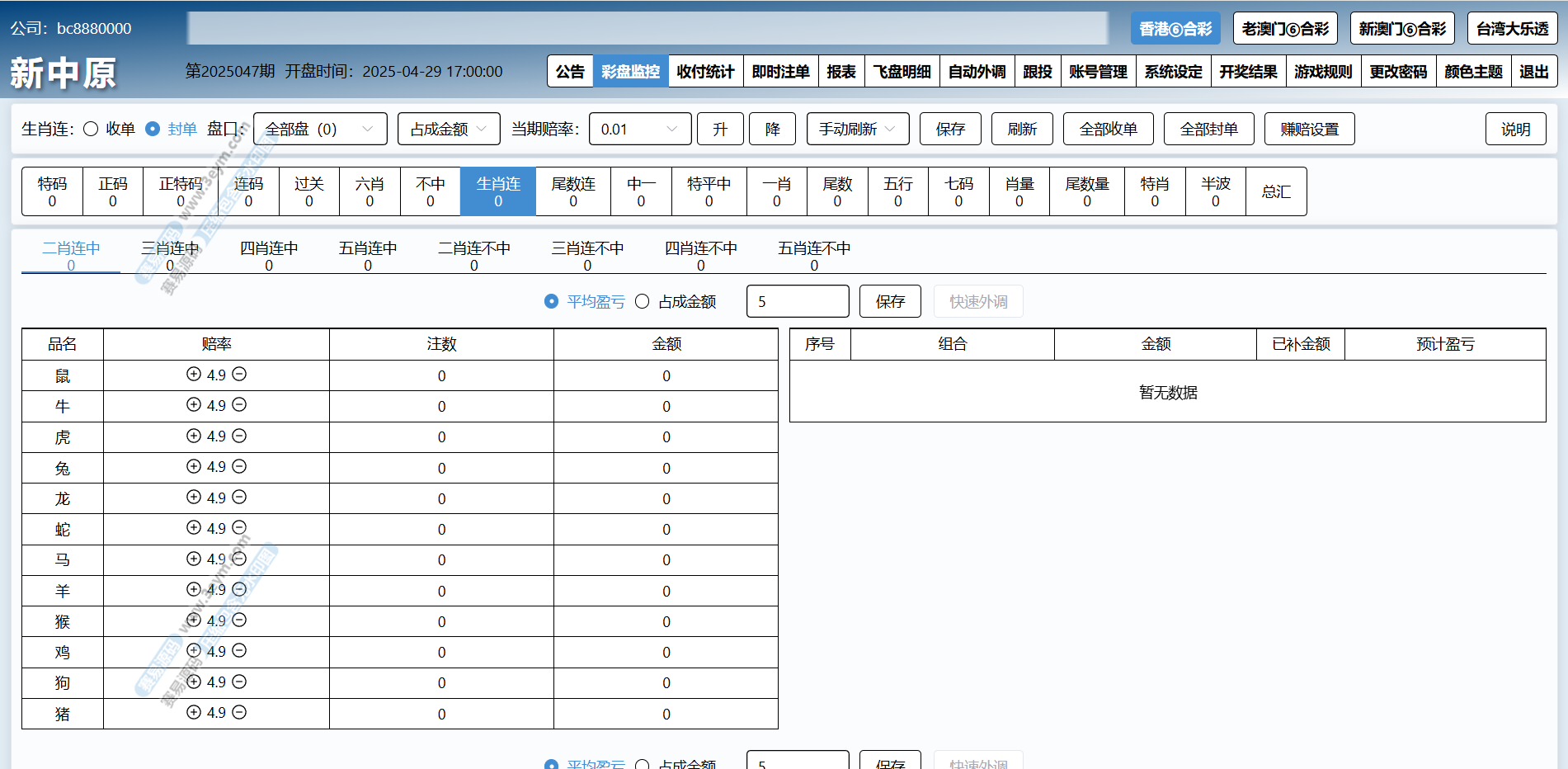Screen dimensions: 1568x769
Task: Click the plus icon in 龙 row
Action: (194, 498)
